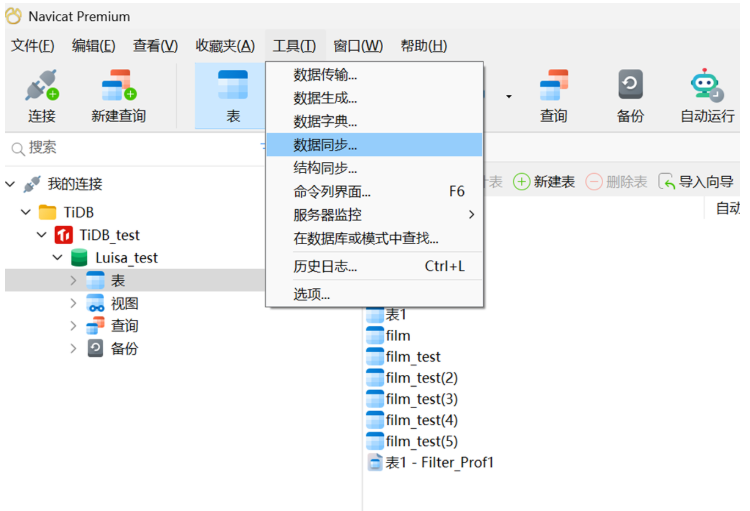
Task: Select the 表 (Table) toolbar icon
Action: click(232, 96)
